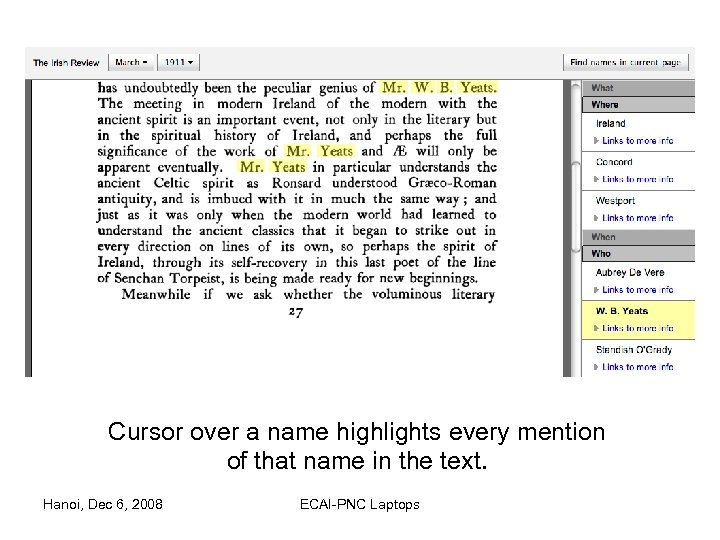This screenshot has width=720, height=540.
Task: Click page number 27 at bottom
Action: click(x=296, y=312)
